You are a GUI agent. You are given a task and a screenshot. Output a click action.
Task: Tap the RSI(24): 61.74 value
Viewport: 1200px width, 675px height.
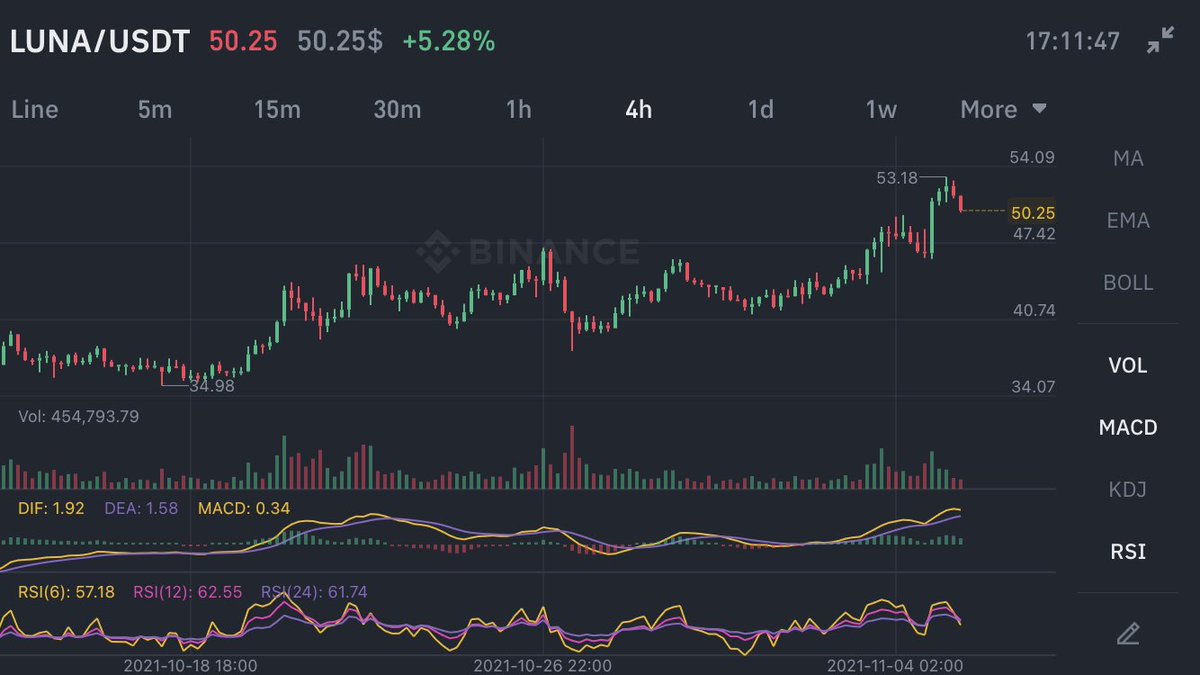tap(314, 592)
